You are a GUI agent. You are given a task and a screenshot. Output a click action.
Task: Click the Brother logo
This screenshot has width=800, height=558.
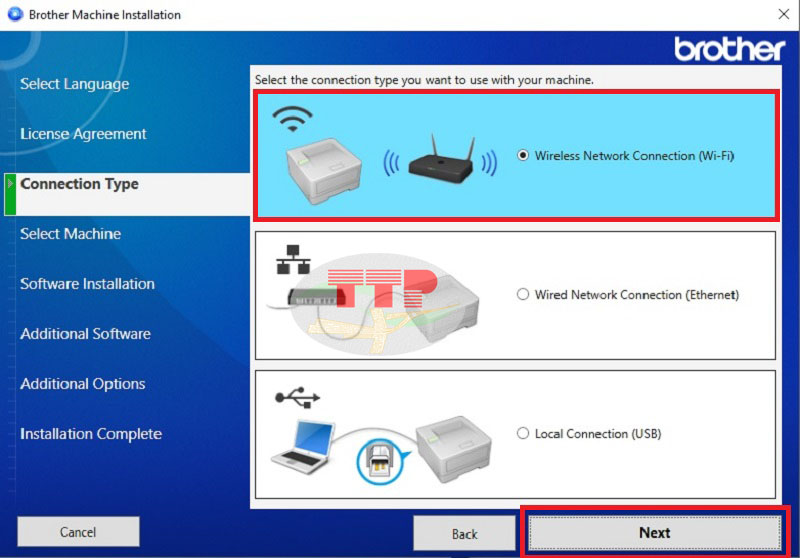pyautogui.click(x=730, y=49)
